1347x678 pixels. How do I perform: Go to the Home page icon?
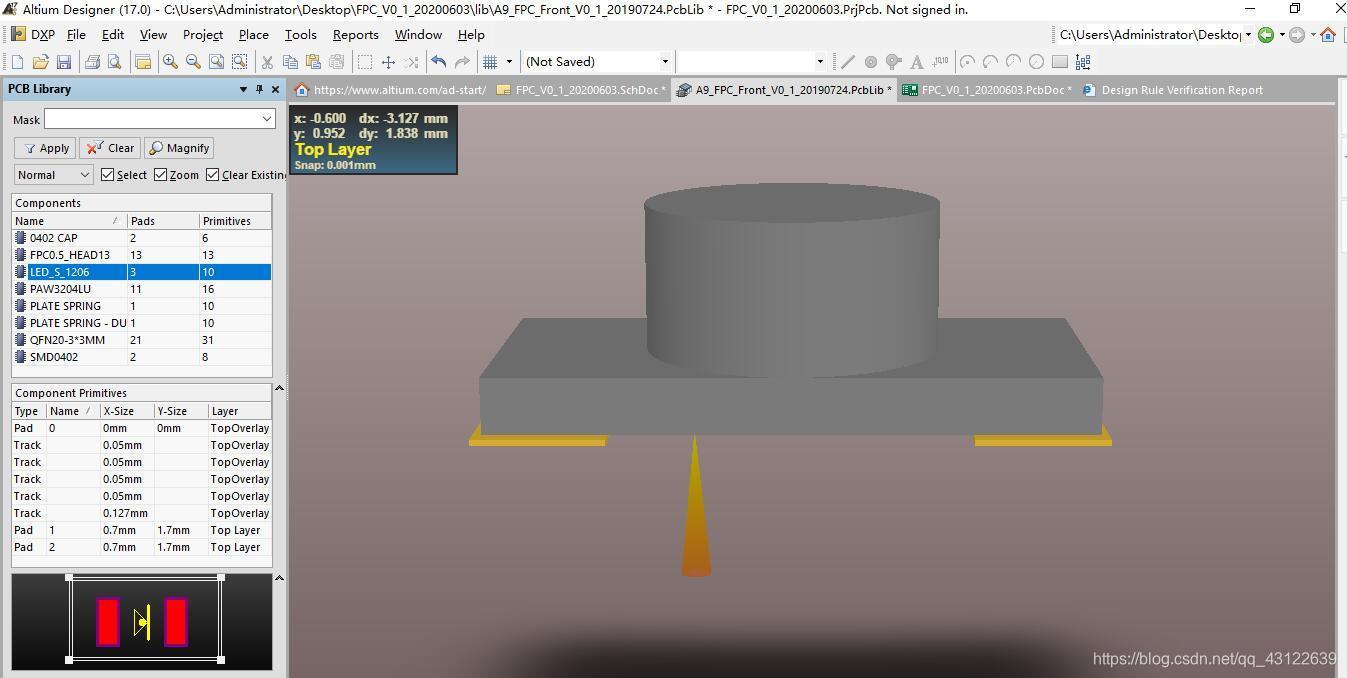pos(1328,35)
